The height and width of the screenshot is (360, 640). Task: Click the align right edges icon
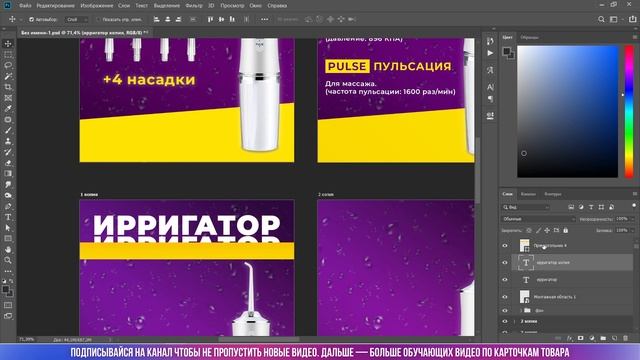[x=178, y=19]
